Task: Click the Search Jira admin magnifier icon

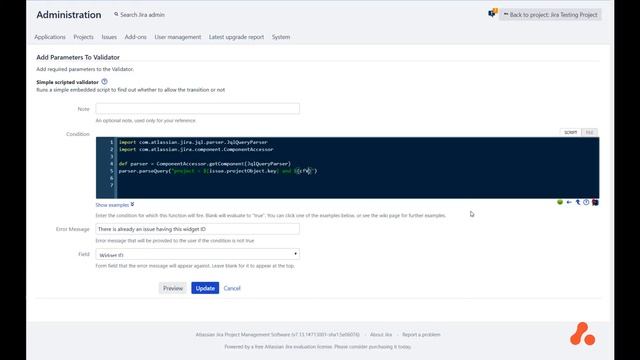Action: click(x=116, y=14)
